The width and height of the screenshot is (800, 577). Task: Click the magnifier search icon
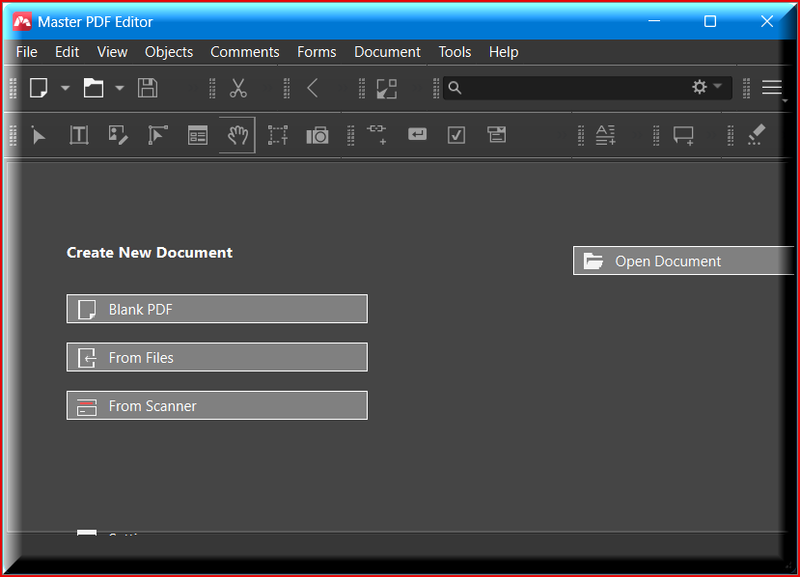(455, 88)
